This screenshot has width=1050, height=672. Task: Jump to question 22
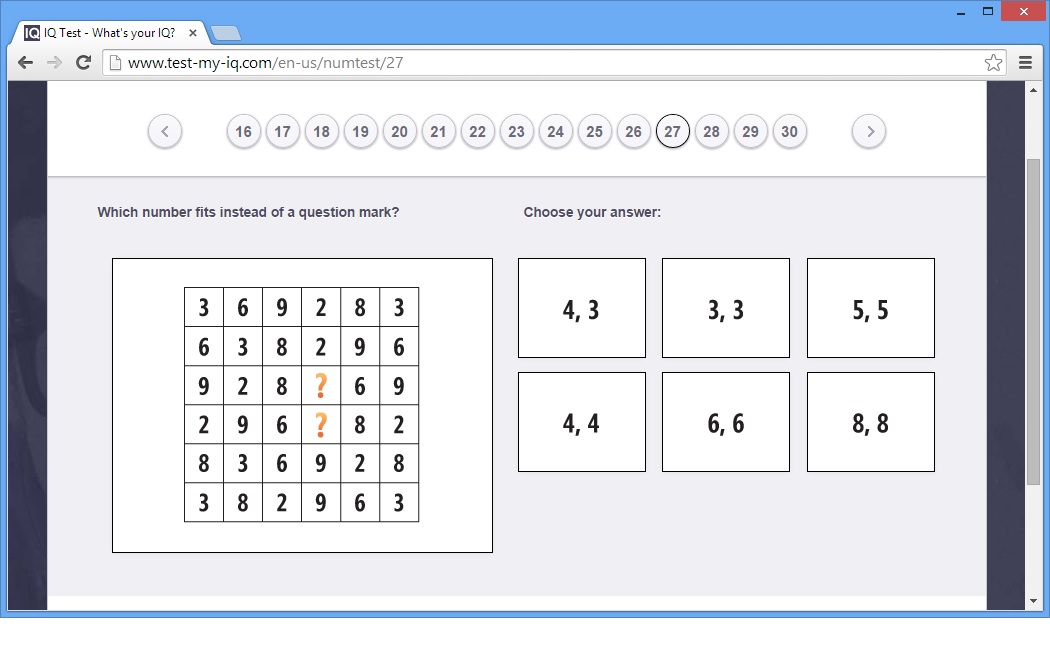(477, 131)
